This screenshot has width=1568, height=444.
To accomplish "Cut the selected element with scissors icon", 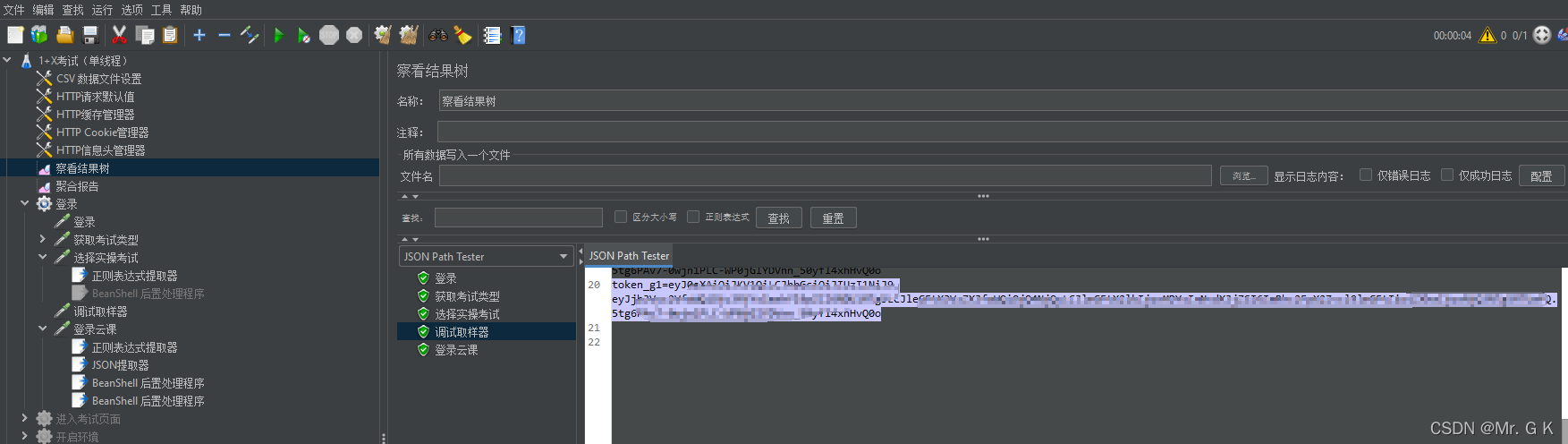I will 119,35.
